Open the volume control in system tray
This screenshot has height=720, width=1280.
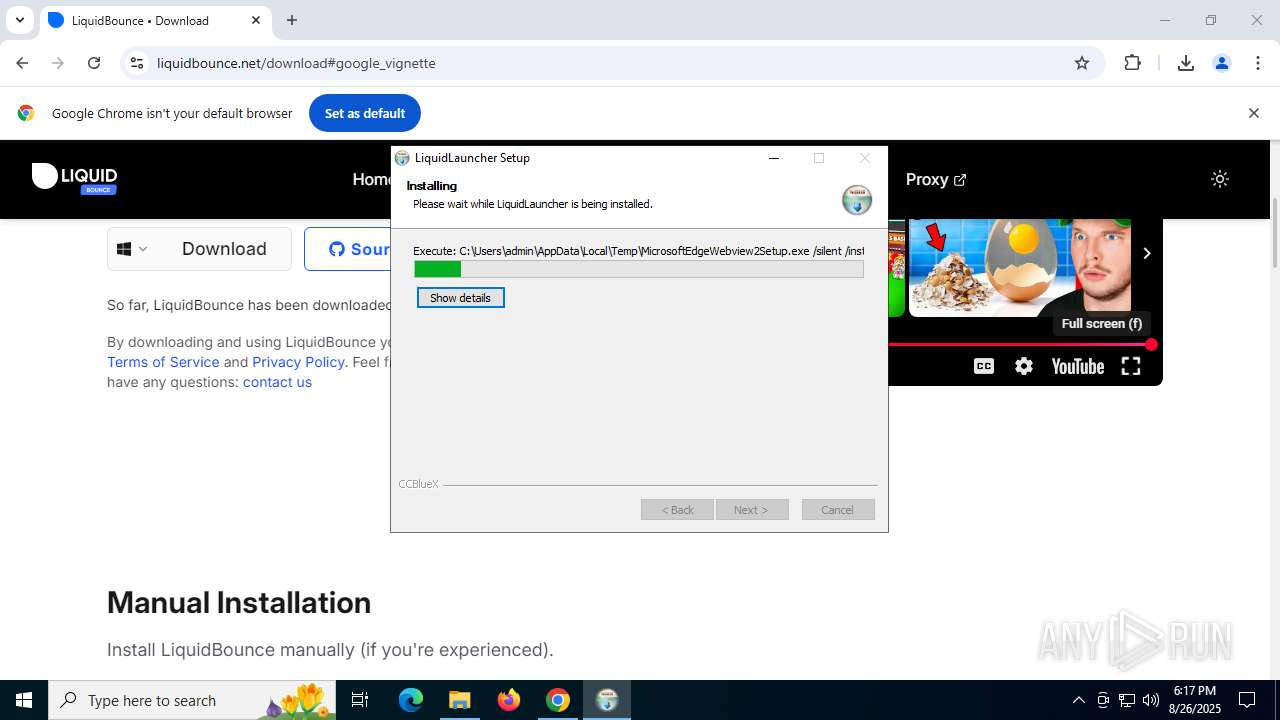(x=1151, y=700)
